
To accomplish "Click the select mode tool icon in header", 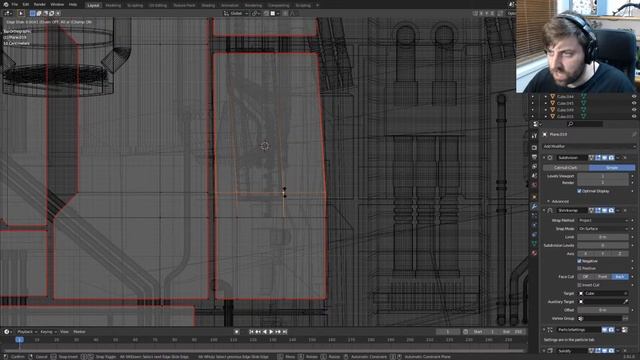I will [21, 13].
